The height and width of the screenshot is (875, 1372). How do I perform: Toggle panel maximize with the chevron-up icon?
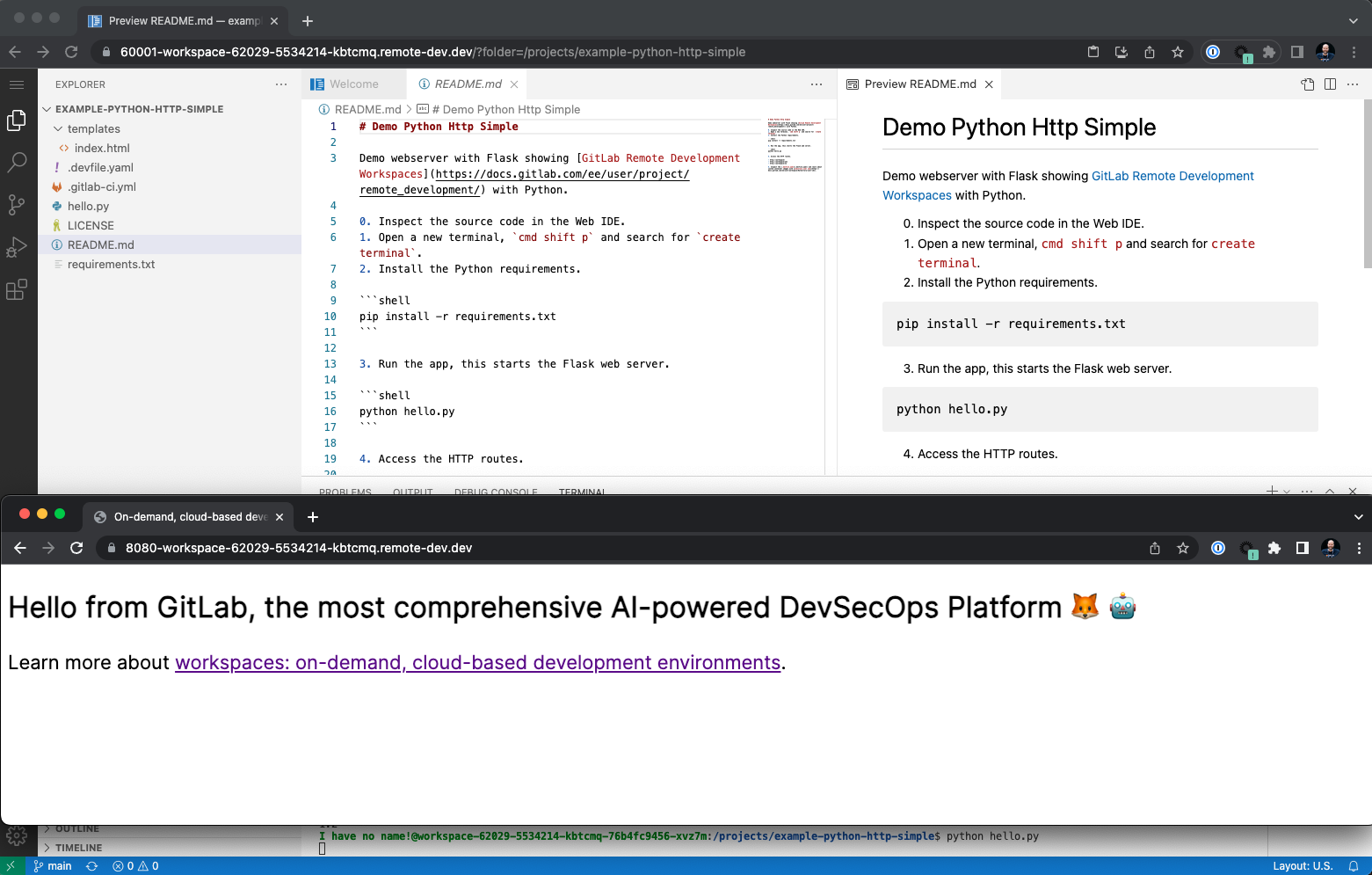pyautogui.click(x=1330, y=492)
